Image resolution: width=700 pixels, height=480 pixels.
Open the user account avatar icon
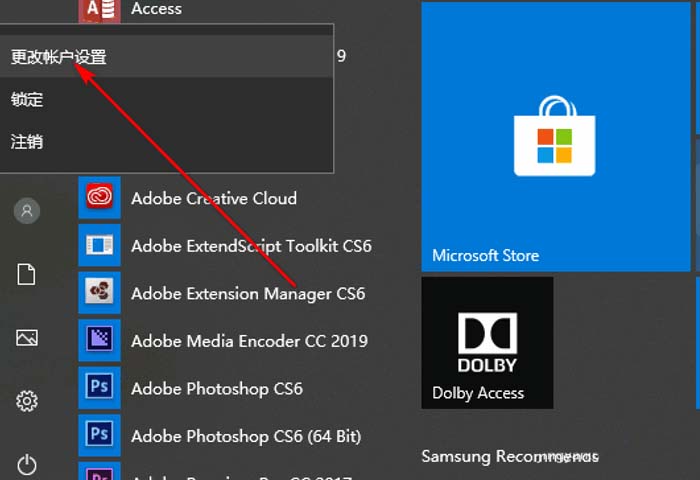tap(27, 211)
